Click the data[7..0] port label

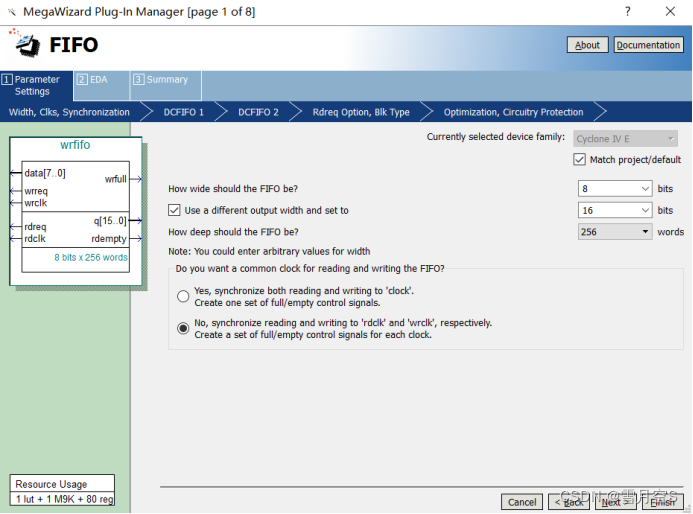point(45,173)
